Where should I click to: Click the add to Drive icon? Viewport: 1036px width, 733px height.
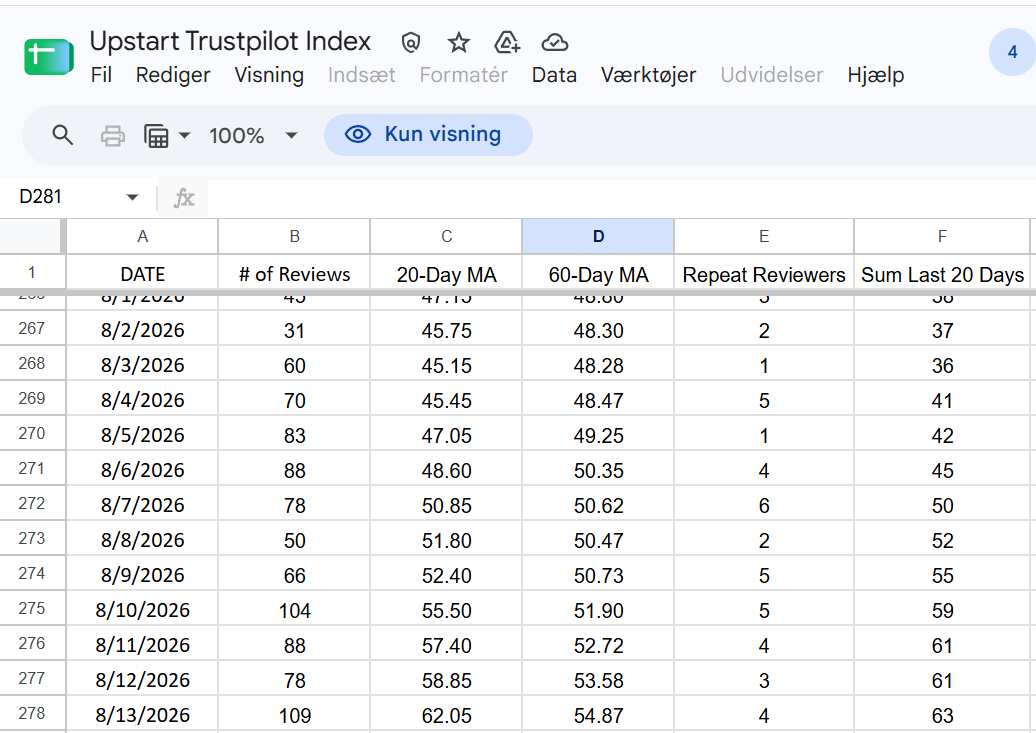(507, 43)
